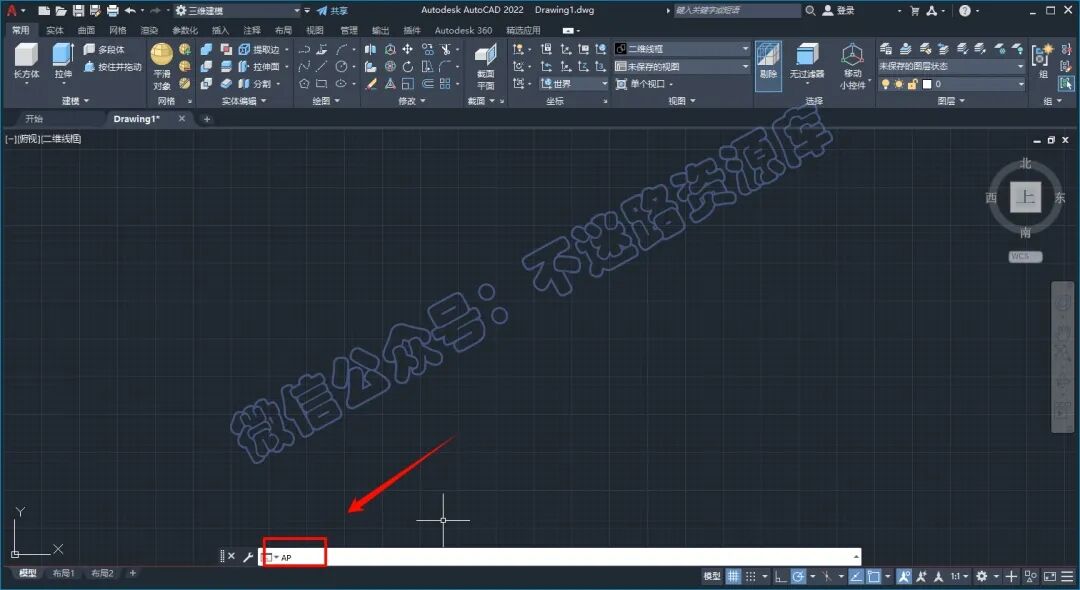Expand the 建模 panel
1080x590 pixels.
(x=75, y=101)
